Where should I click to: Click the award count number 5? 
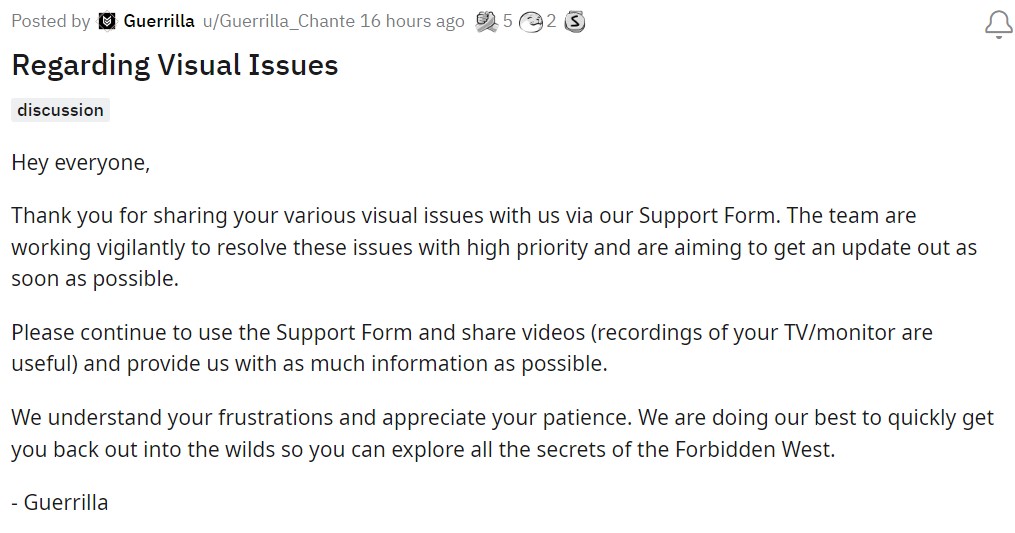[x=508, y=21]
